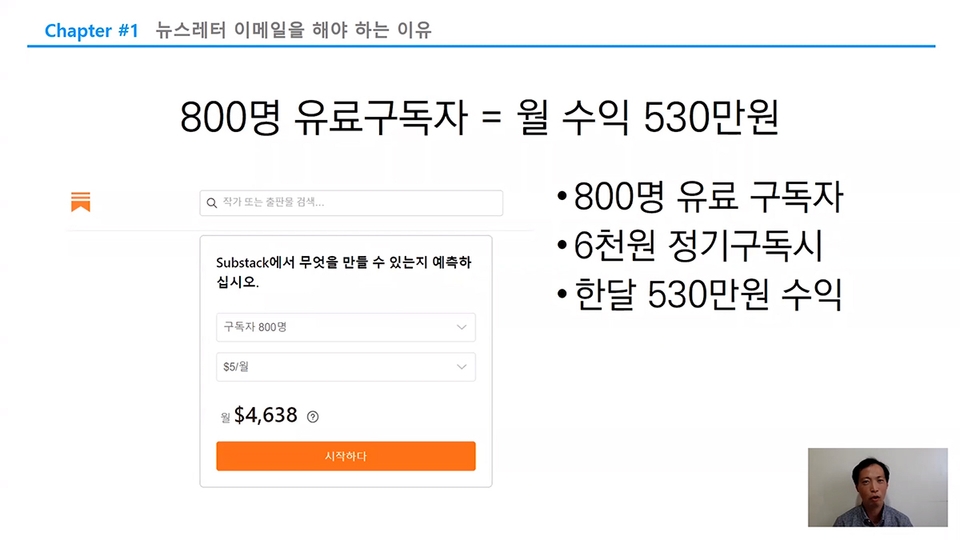Click the chevron arrow in the 구독자 800명 box

pos(462,327)
